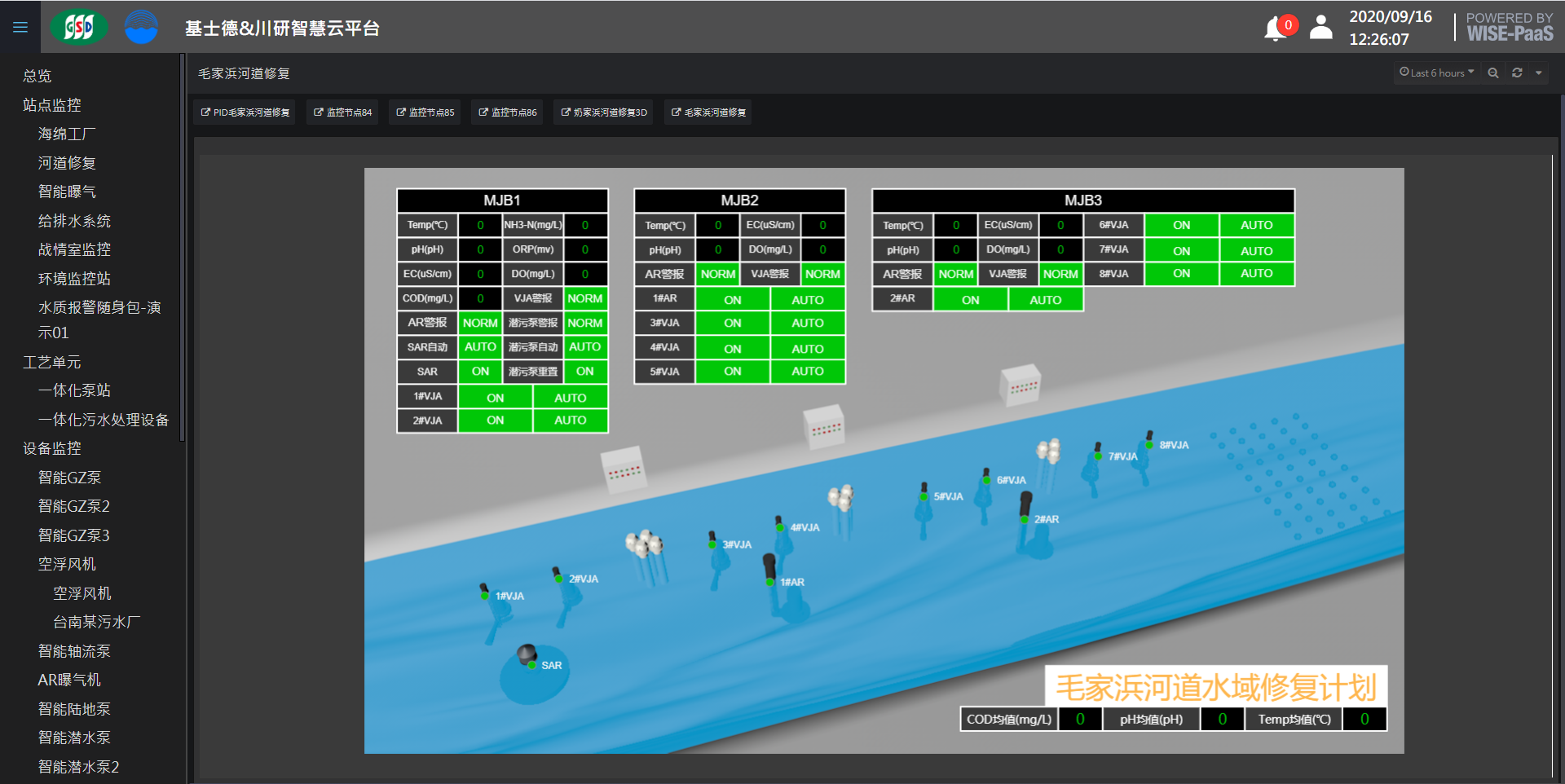Click the notification bell icon
Screen dimensions: 1565x784
click(1275, 29)
